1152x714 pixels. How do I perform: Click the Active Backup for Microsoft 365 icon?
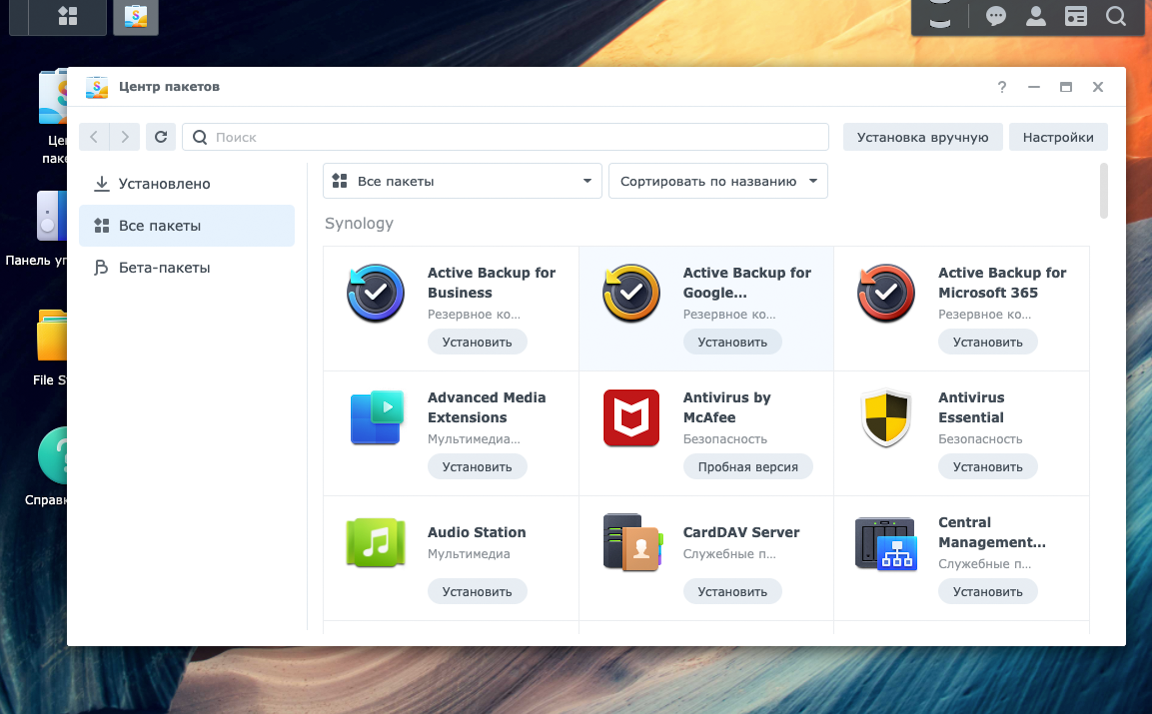coord(886,294)
